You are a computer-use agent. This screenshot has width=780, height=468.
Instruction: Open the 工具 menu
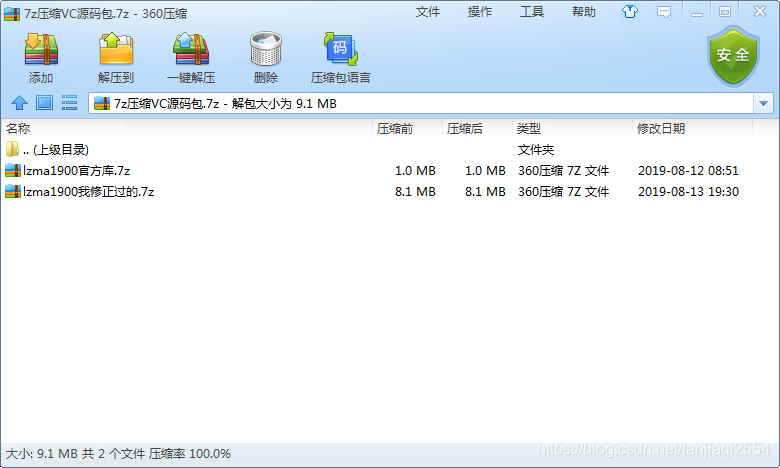tap(532, 11)
